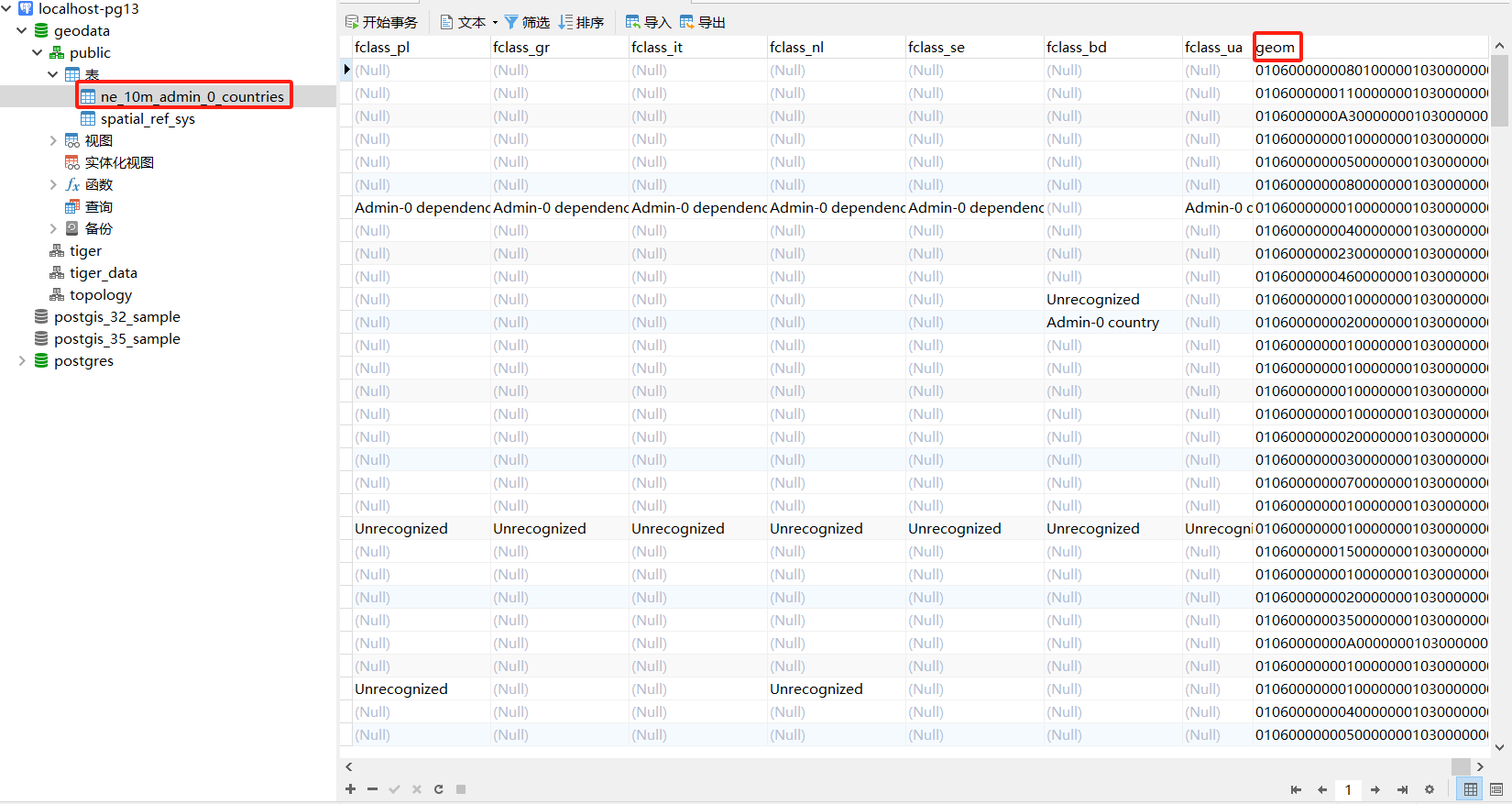Click the refresh icon in bottom bar

tap(439, 789)
